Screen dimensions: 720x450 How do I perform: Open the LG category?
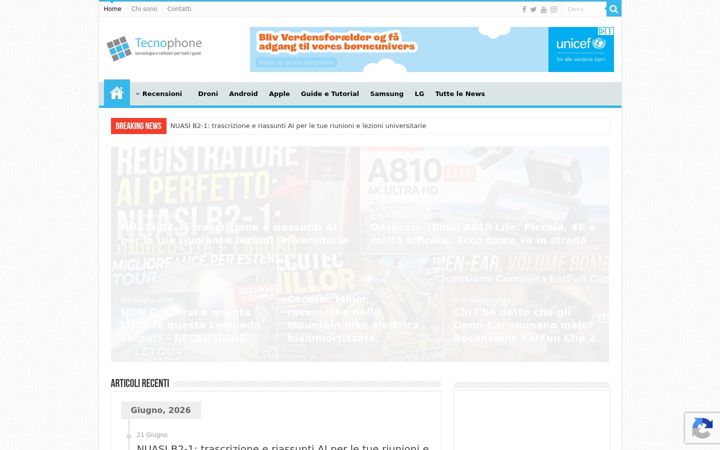pos(419,94)
